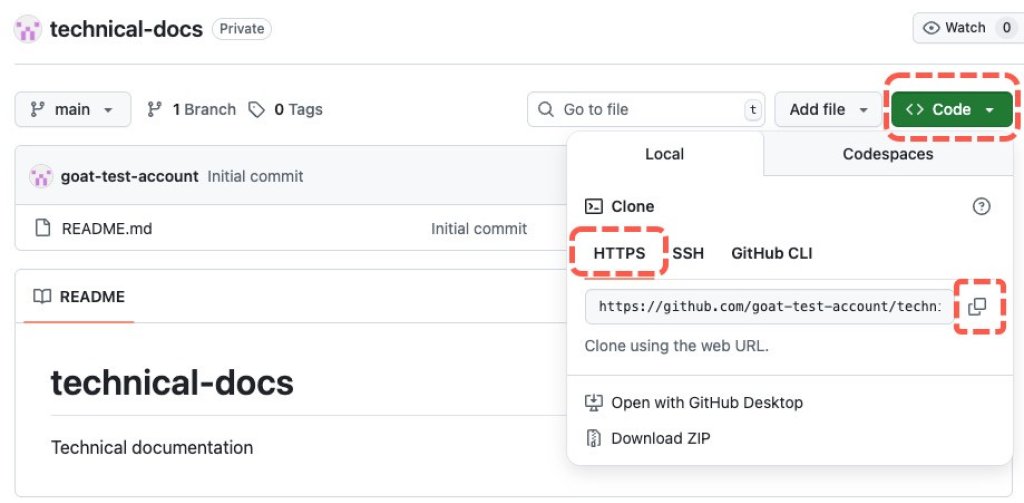Click the Go to file search field
Image resolution: width=1024 pixels, height=503 pixels.
(646, 109)
